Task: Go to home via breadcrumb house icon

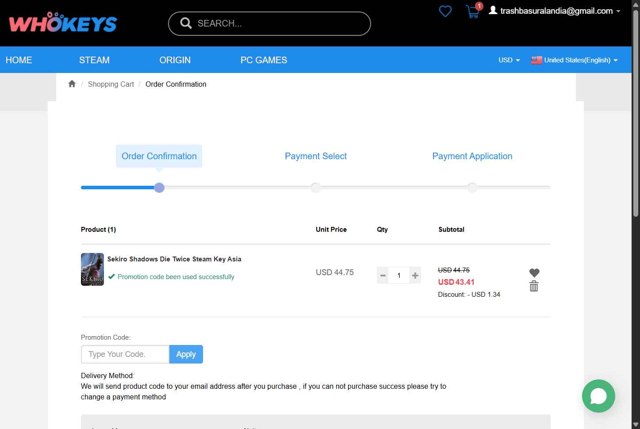Action: pyautogui.click(x=72, y=84)
